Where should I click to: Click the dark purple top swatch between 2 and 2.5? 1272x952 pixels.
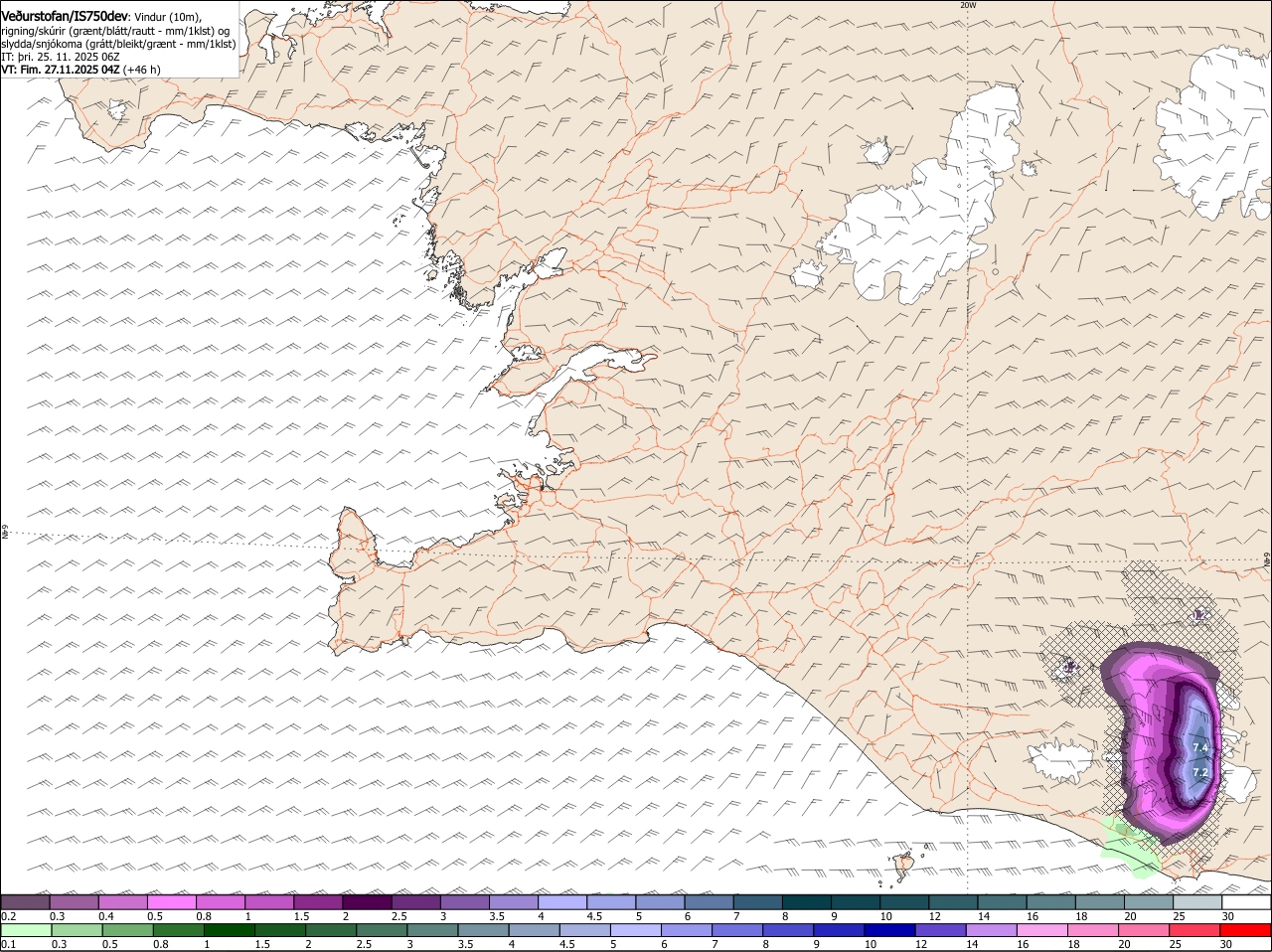(x=367, y=901)
